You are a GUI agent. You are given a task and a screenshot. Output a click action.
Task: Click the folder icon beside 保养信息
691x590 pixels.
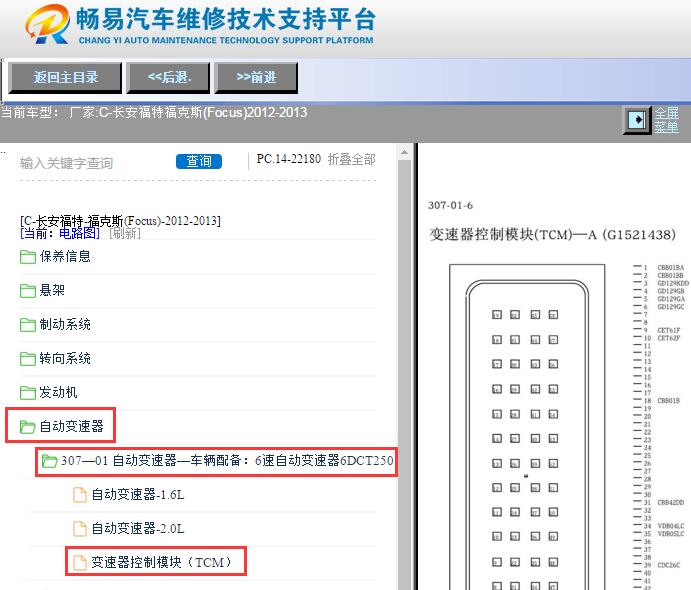pos(28,257)
